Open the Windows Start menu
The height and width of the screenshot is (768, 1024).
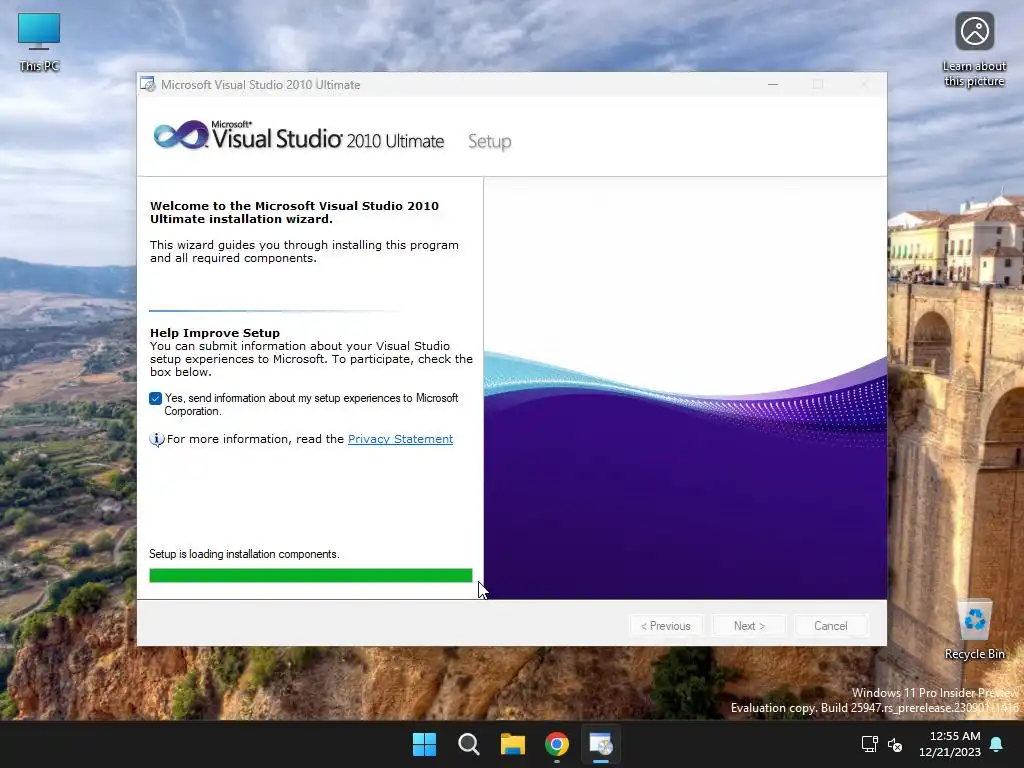tap(424, 744)
